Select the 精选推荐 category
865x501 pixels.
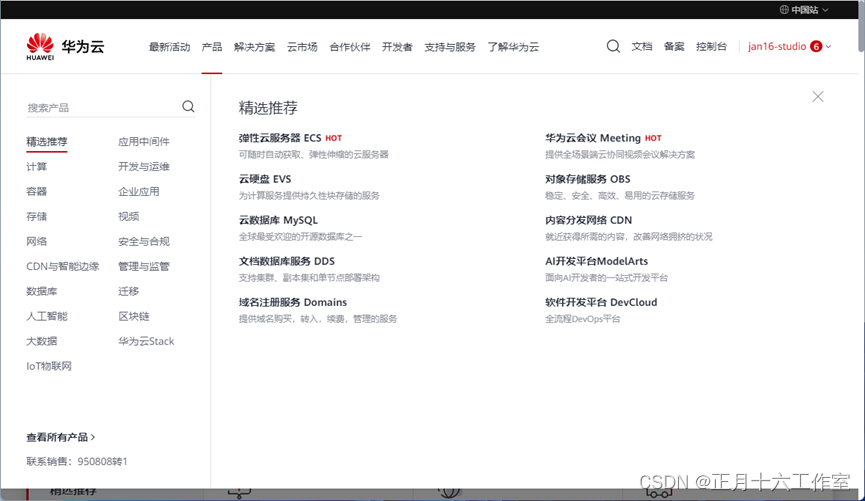47,142
